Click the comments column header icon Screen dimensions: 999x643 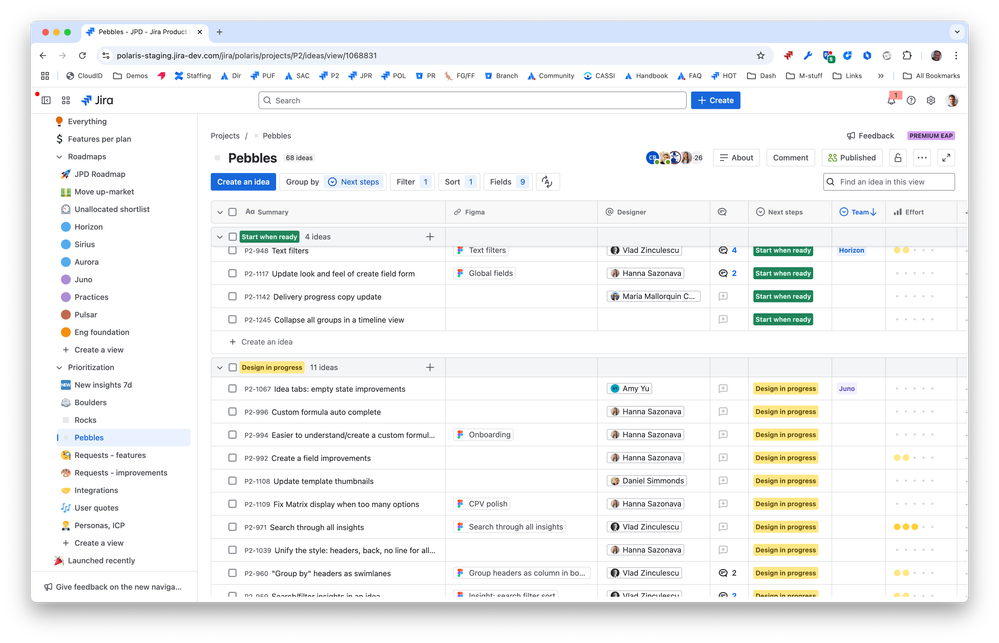pyautogui.click(x=722, y=212)
